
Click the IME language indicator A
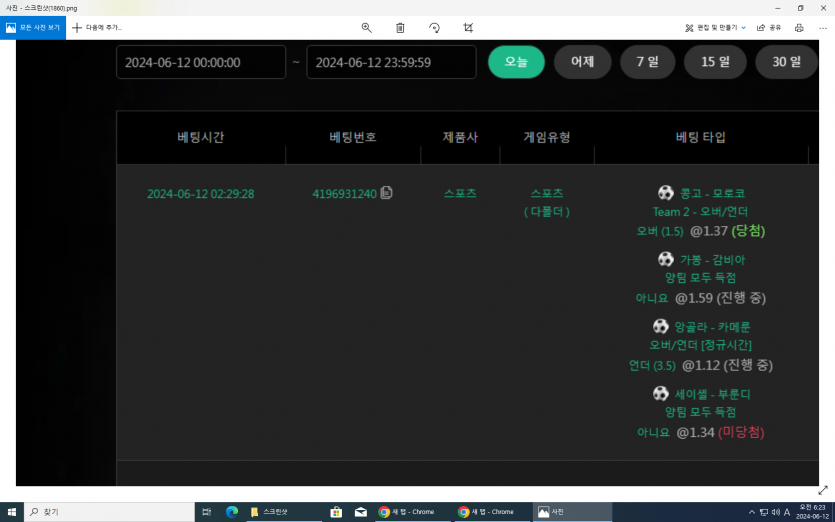pos(787,512)
